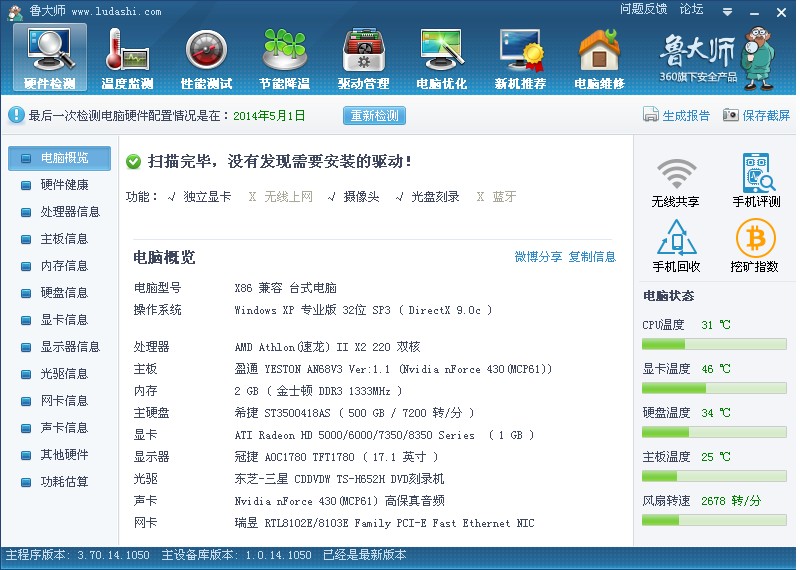
Task: Open the 温度监测 temperature monitoring icon
Action: [127, 57]
